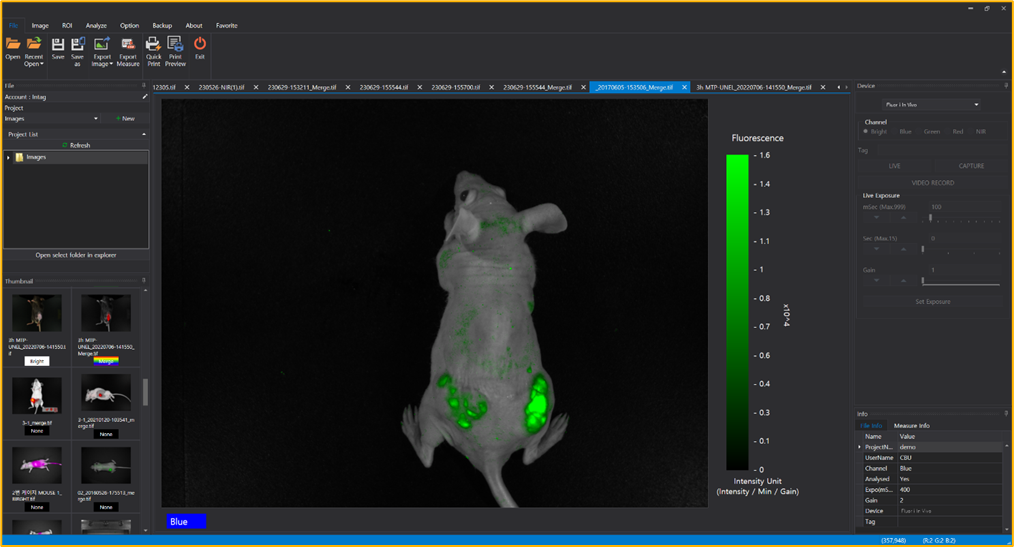This screenshot has height=547, width=1014.
Task: Click the VIDEO RECORD button
Action: (x=933, y=183)
